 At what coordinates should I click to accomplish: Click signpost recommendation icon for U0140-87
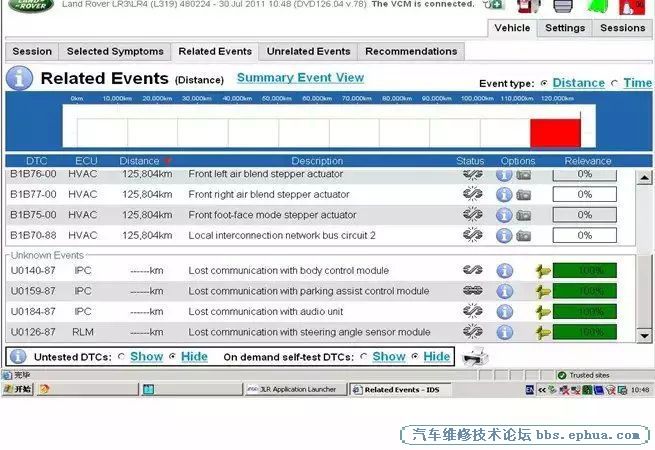[543, 271]
